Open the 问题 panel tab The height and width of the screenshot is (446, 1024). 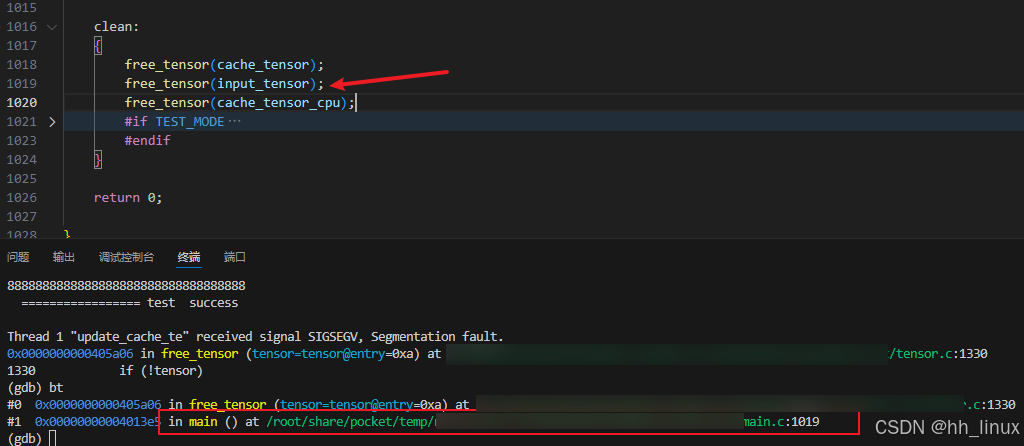coord(18,257)
